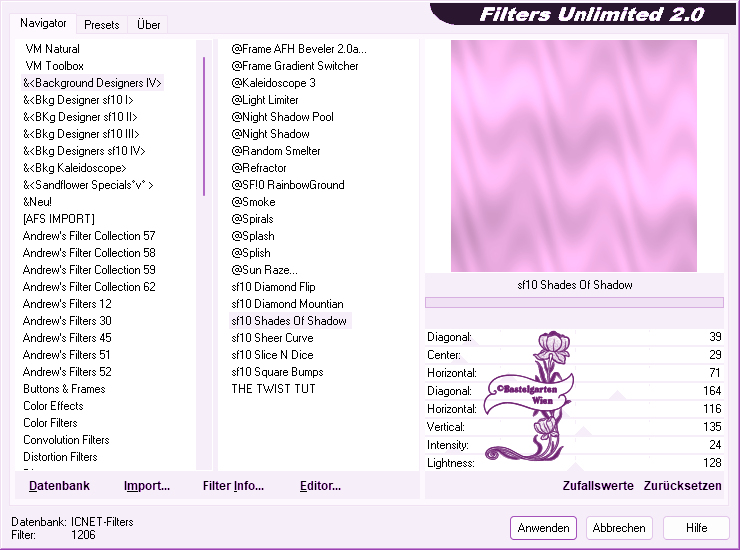Select @Sun Raze... filter
740x550 pixels.
(264, 270)
